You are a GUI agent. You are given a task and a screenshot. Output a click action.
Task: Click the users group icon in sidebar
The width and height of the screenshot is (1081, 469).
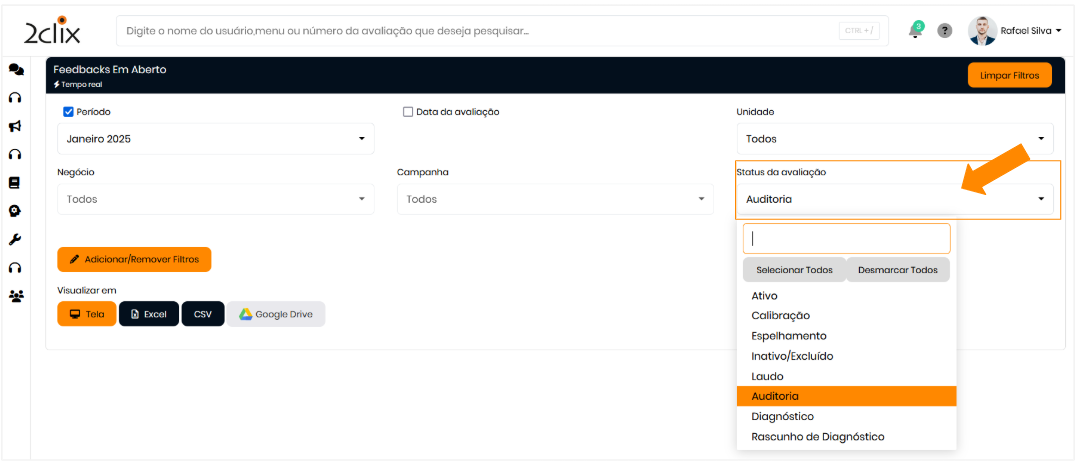coord(16,296)
